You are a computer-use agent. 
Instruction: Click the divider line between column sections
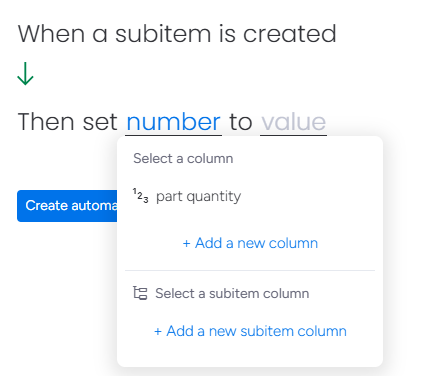(x=250, y=271)
